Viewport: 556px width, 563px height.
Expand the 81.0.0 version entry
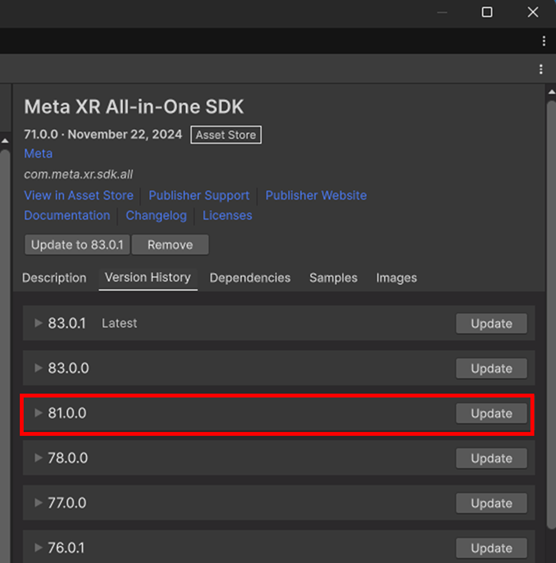click(x=38, y=413)
